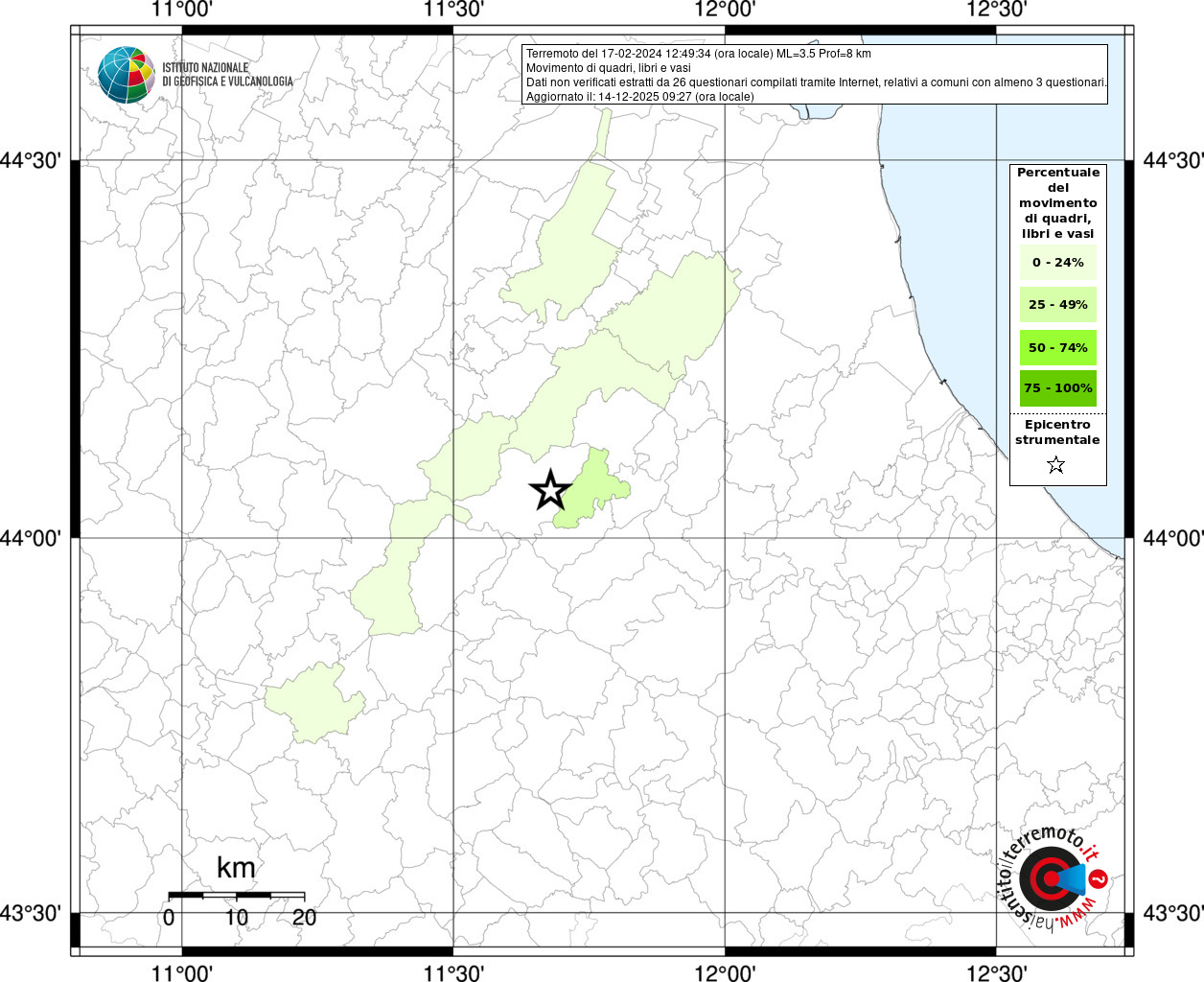Viewport: 1204px width, 982px height.
Task: Click the bottom axis label 11°30'
Action: coord(453,972)
